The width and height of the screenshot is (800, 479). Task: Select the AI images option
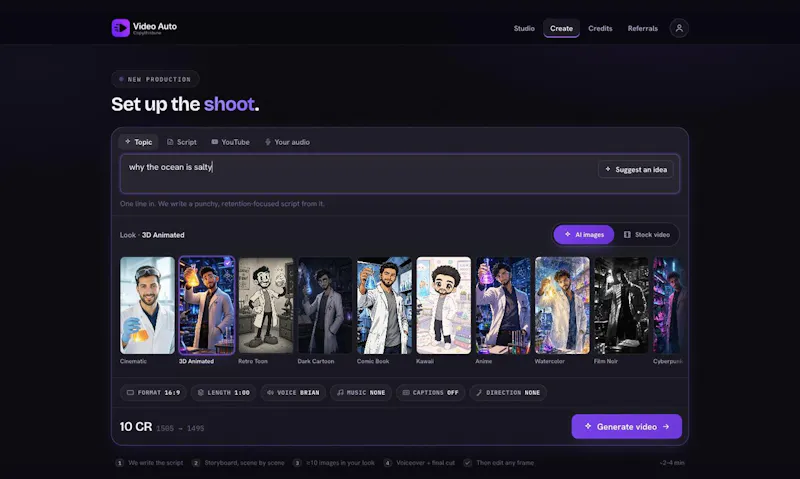tap(584, 235)
